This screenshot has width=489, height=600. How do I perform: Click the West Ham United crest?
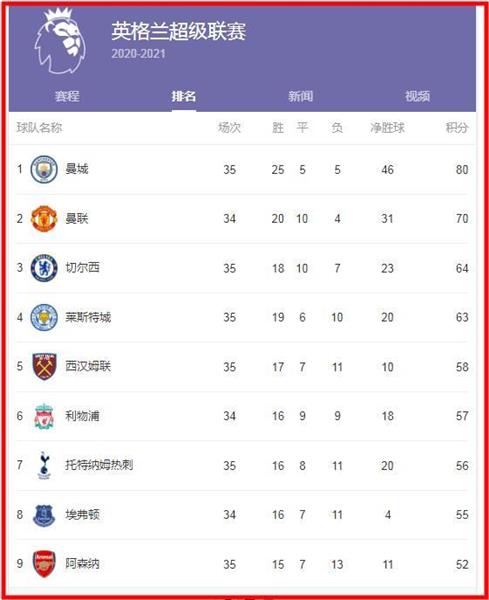point(44,367)
